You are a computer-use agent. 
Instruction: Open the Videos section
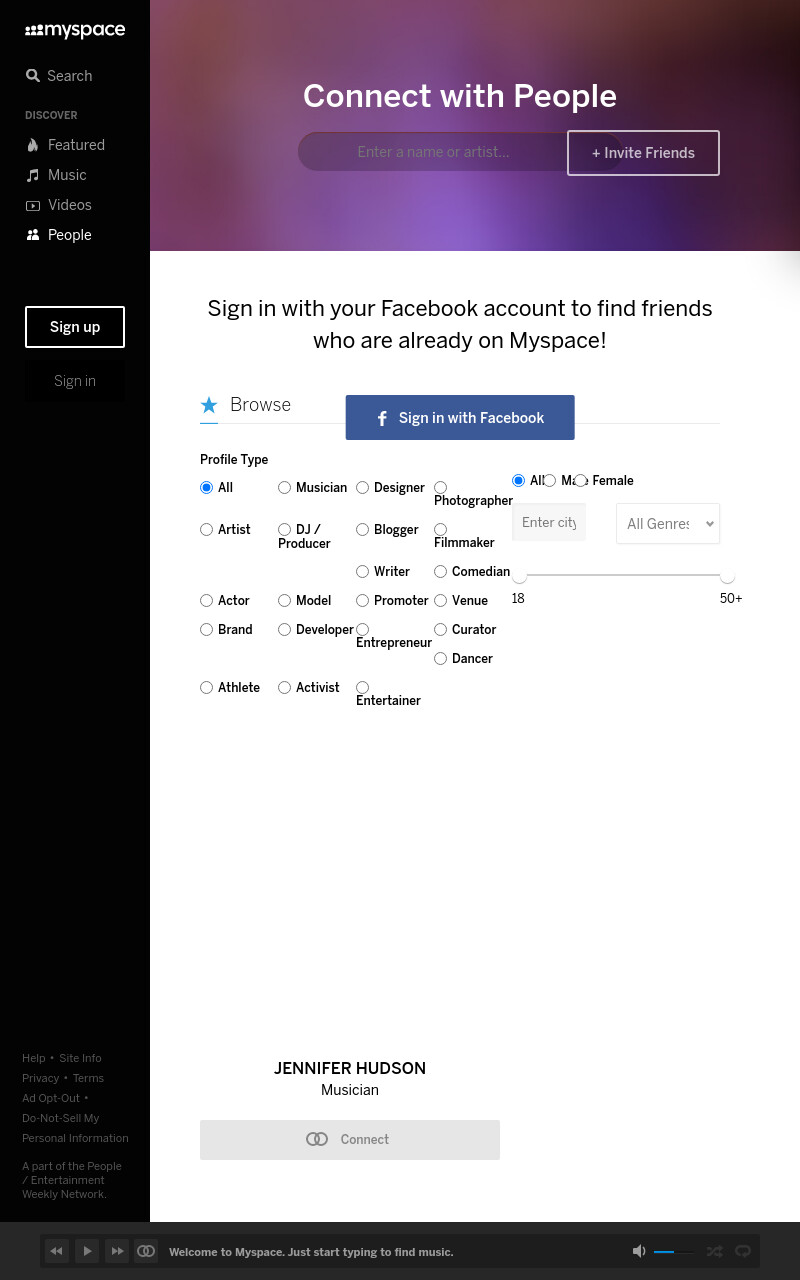pyautogui.click(x=58, y=205)
